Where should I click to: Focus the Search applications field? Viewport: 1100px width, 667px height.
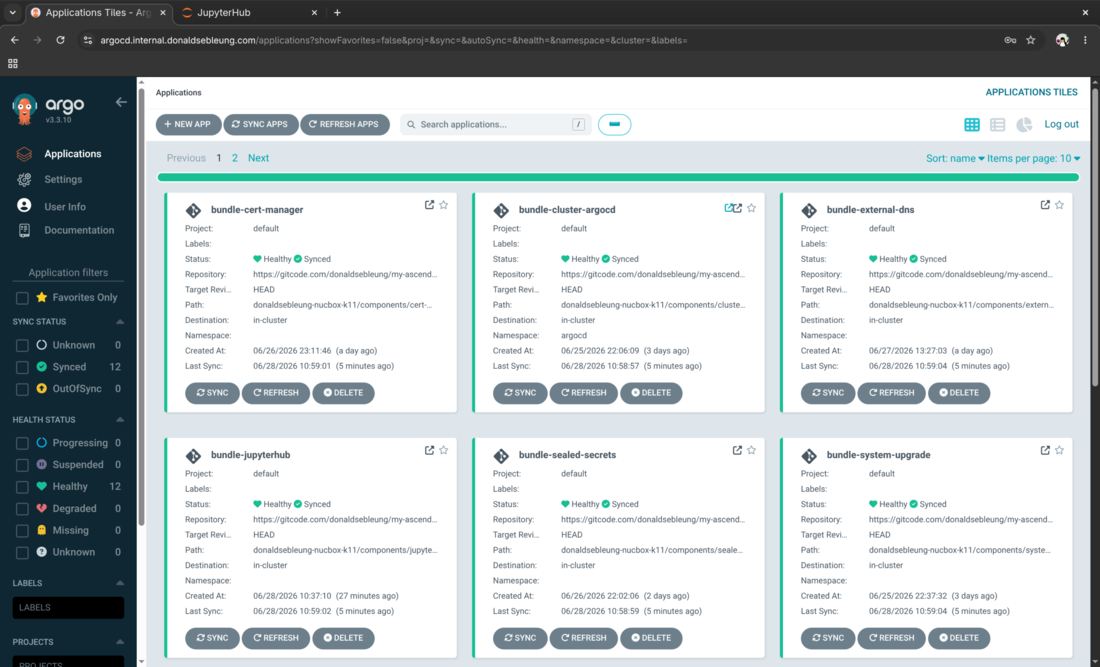pyautogui.click(x=495, y=124)
